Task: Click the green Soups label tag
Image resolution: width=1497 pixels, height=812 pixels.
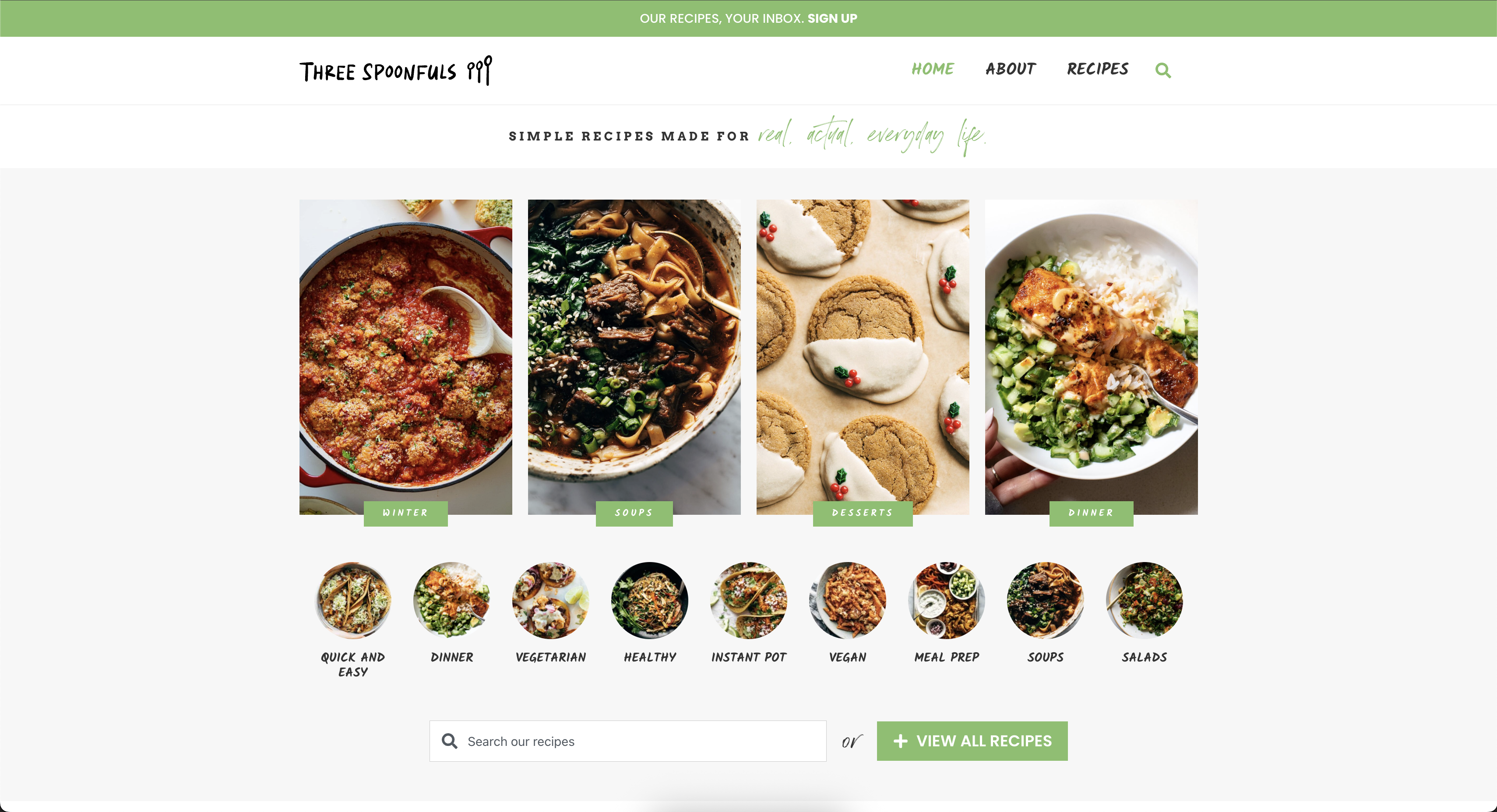Action: [634, 513]
